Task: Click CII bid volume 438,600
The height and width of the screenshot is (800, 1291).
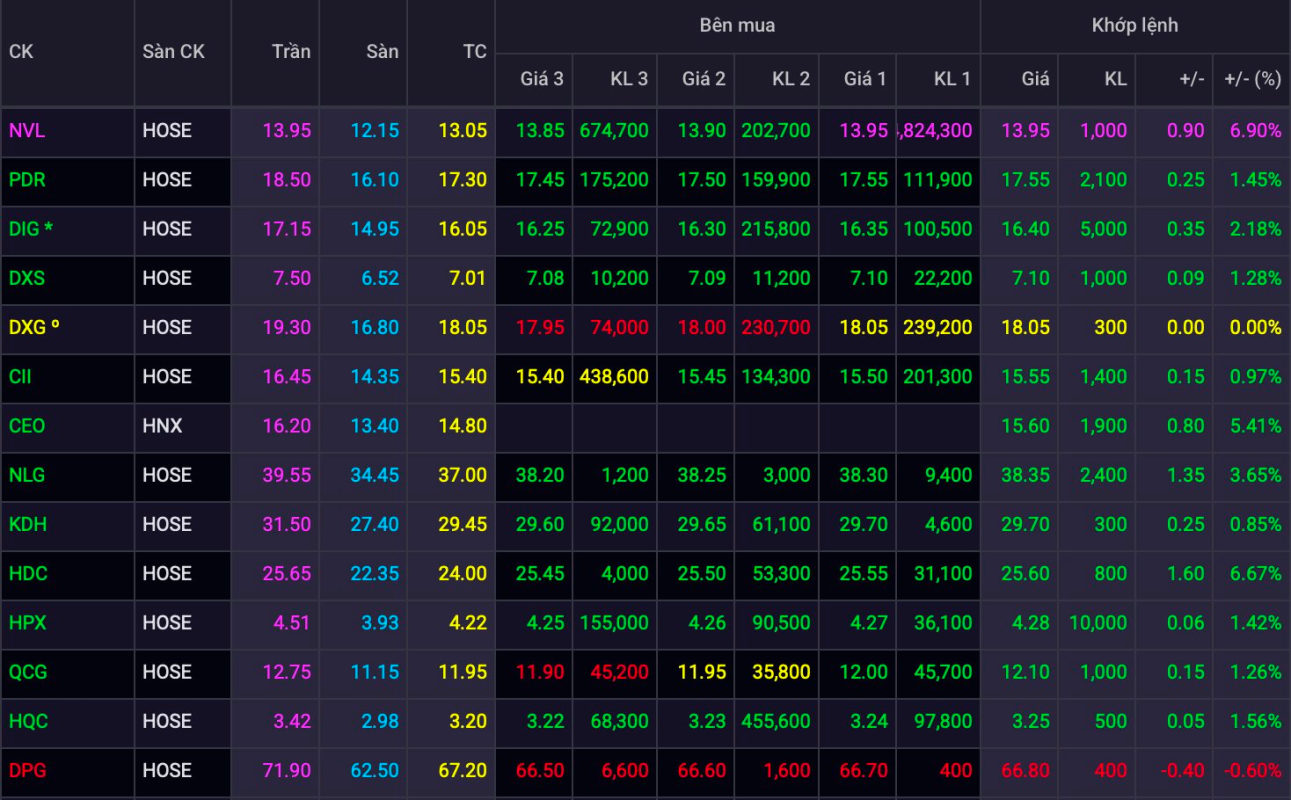Action: click(614, 376)
